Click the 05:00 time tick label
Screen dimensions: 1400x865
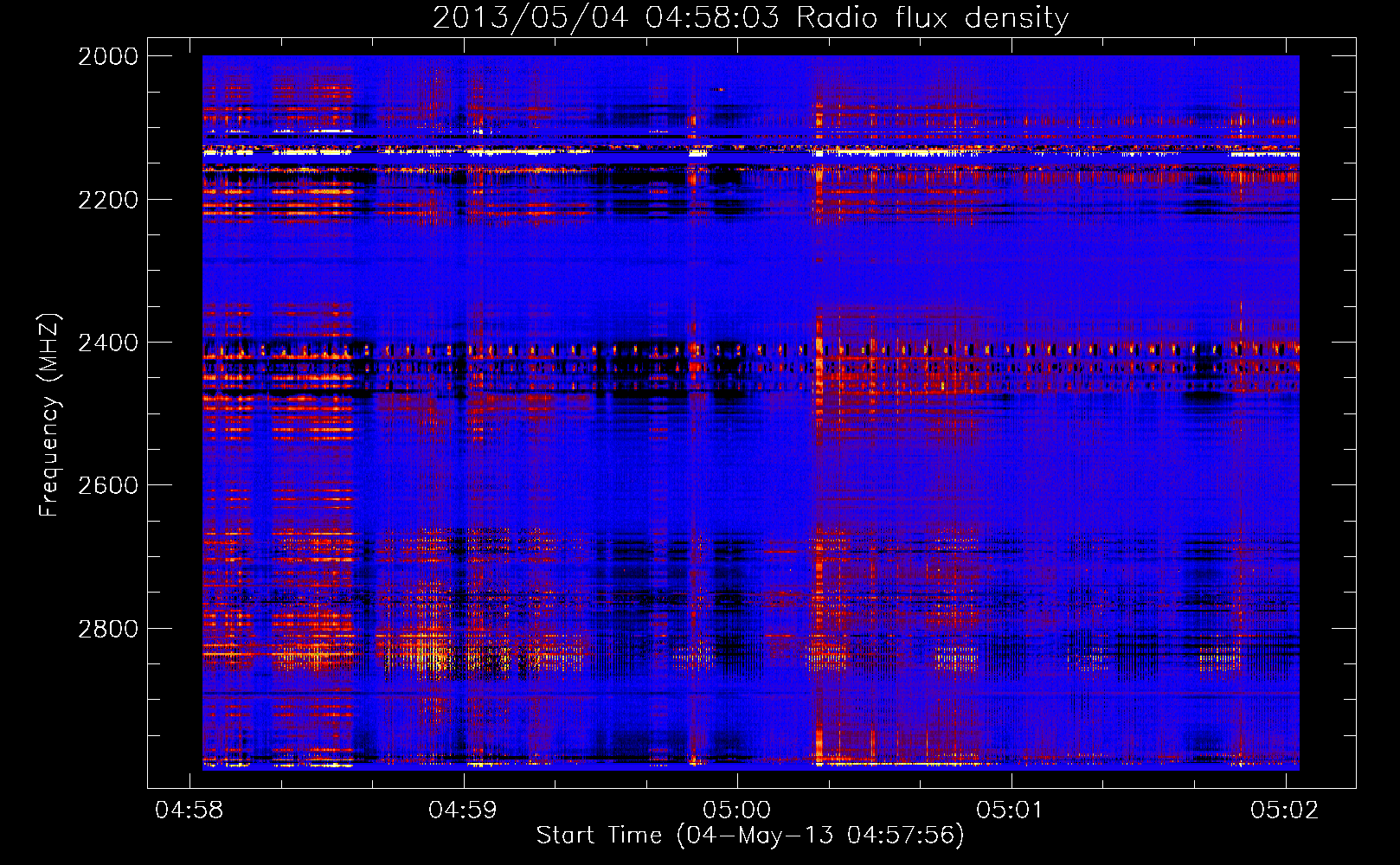737,811
